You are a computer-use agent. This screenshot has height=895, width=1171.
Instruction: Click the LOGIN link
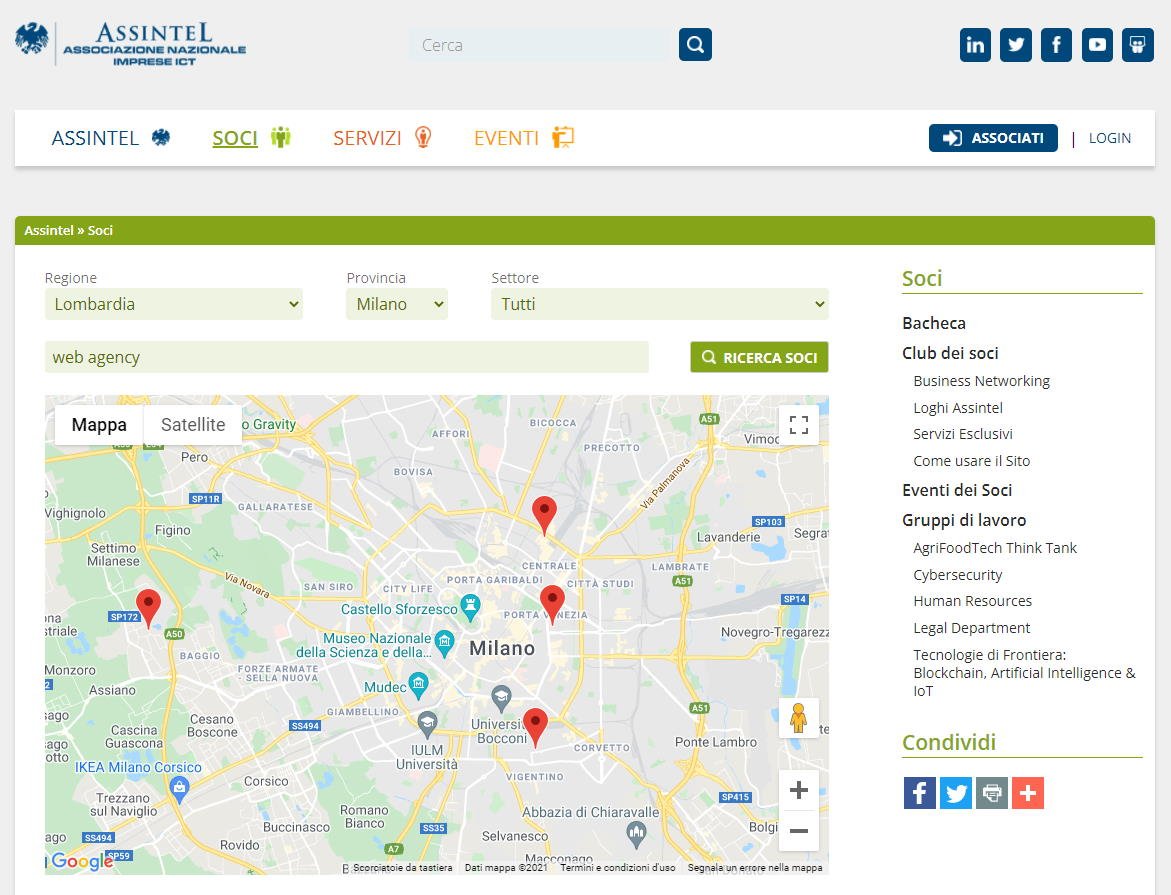[x=1109, y=138]
